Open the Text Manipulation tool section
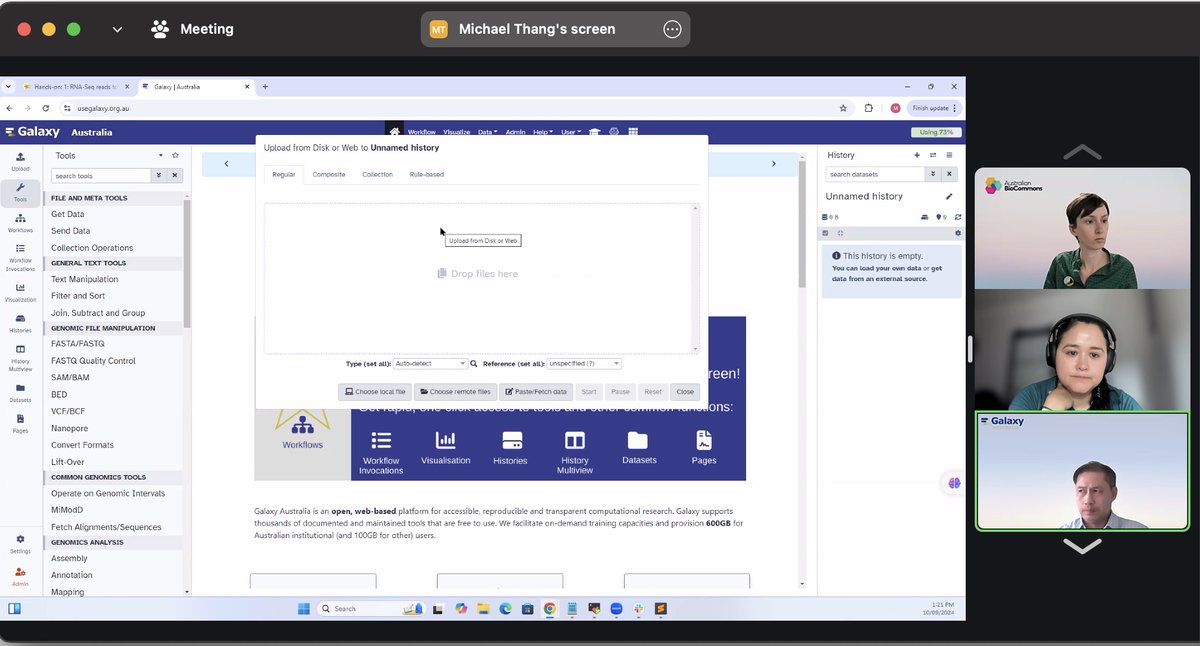The height and width of the screenshot is (646, 1200). (x=85, y=279)
